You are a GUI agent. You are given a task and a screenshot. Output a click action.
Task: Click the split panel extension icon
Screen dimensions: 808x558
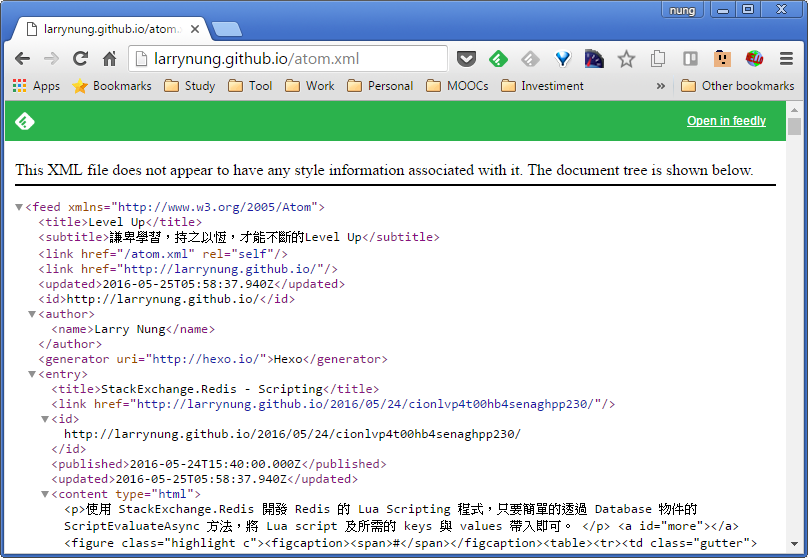[690, 59]
